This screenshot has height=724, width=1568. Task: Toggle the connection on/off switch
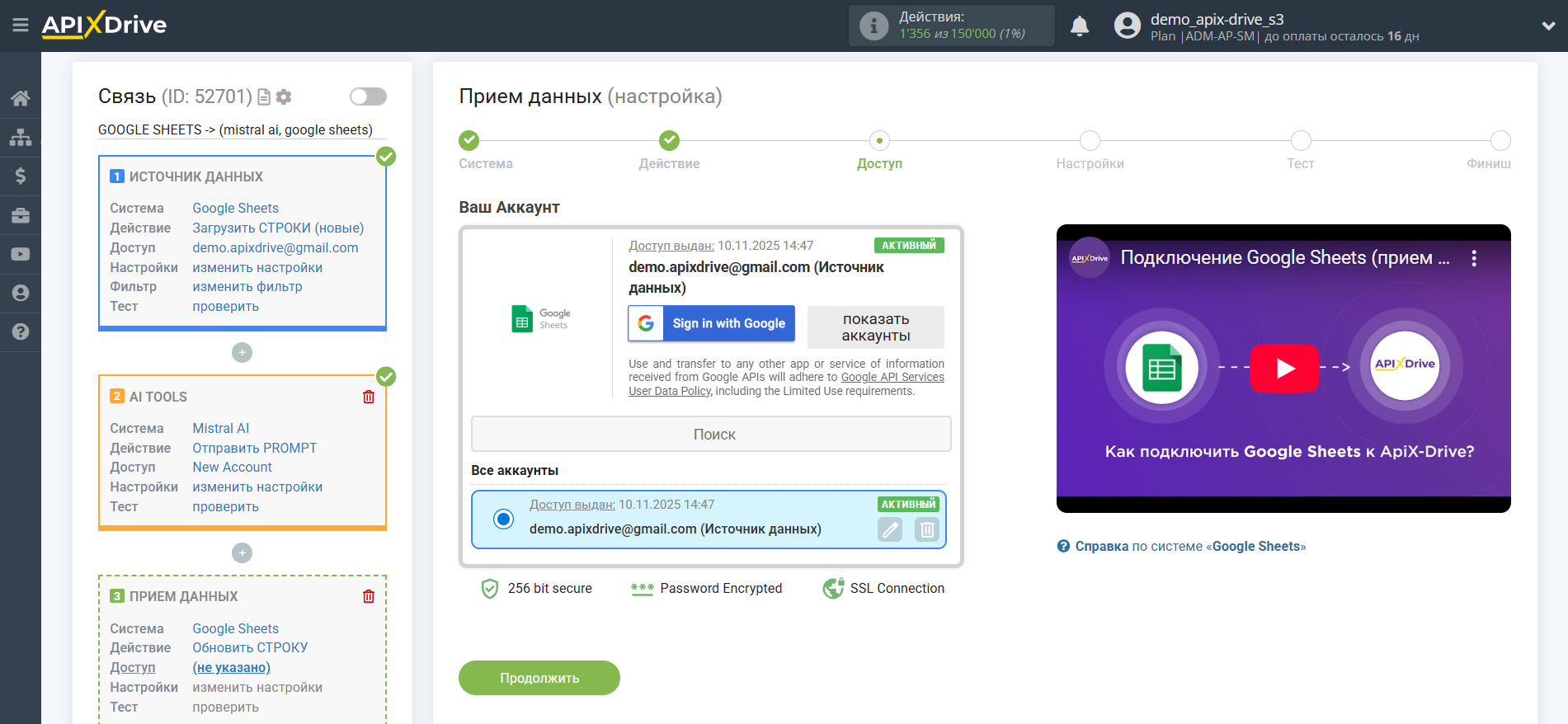point(368,96)
